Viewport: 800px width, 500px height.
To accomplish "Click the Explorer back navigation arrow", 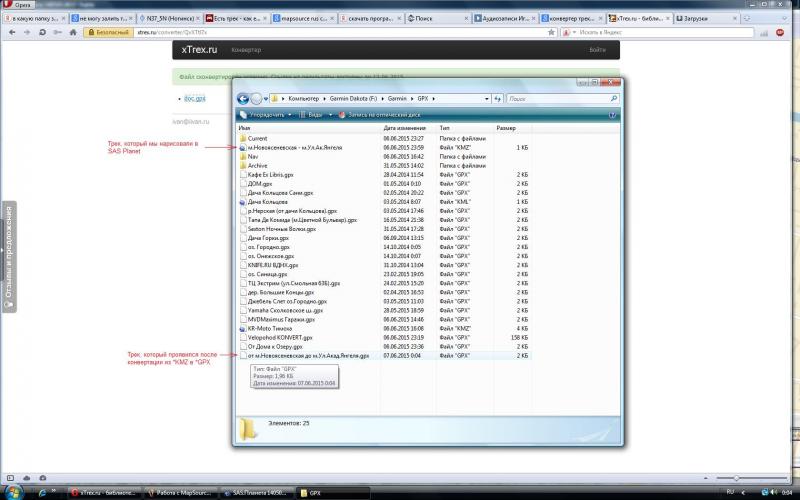I will coord(242,99).
